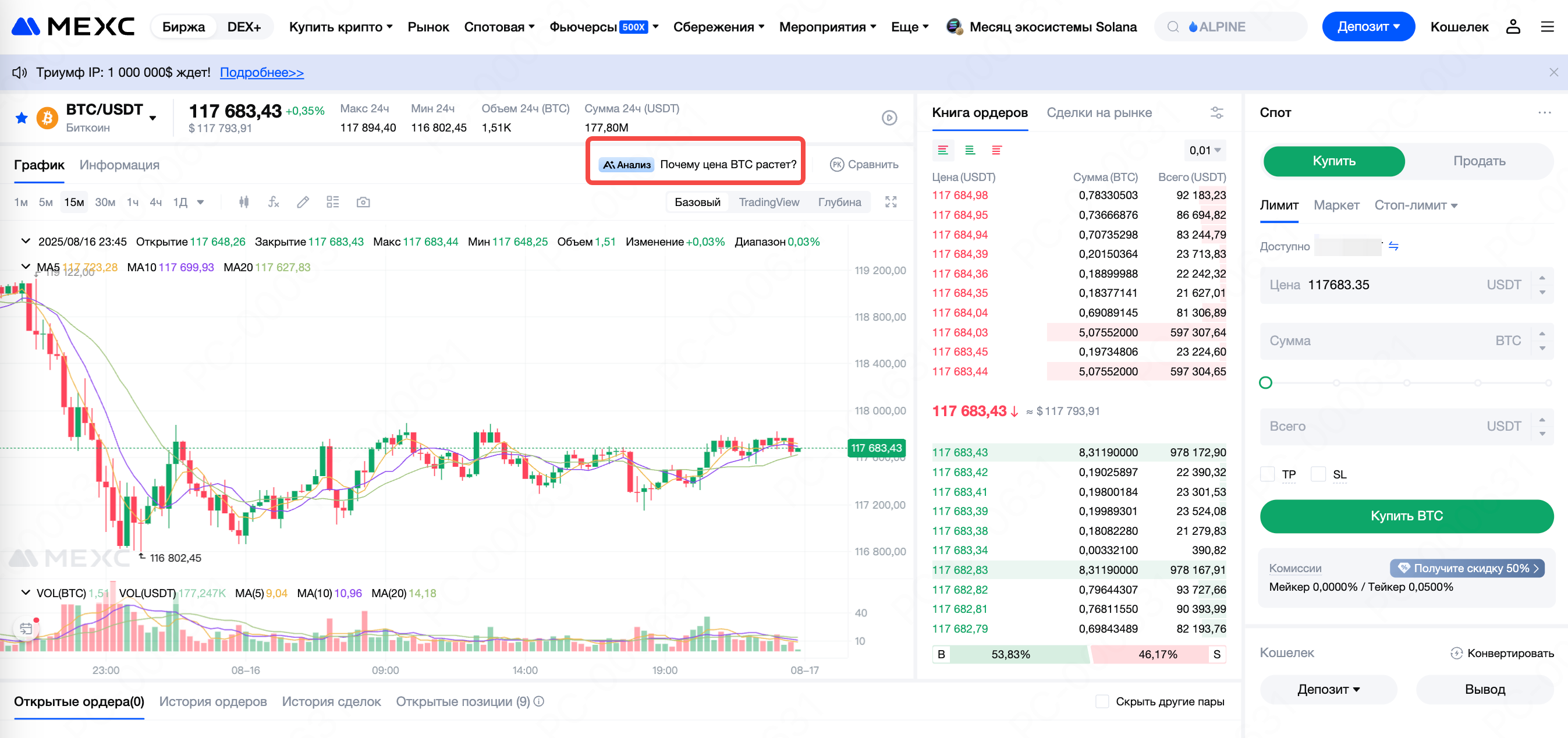1568x738 pixels.
Task: Open the video tutorial play icon
Action: [889, 118]
